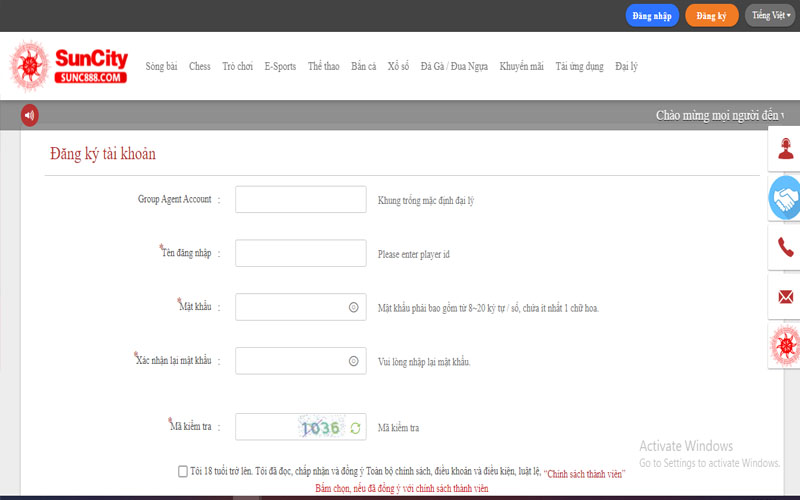Click the blue handshake partner icon
The width and height of the screenshot is (800, 500).
tap(785, 198)
